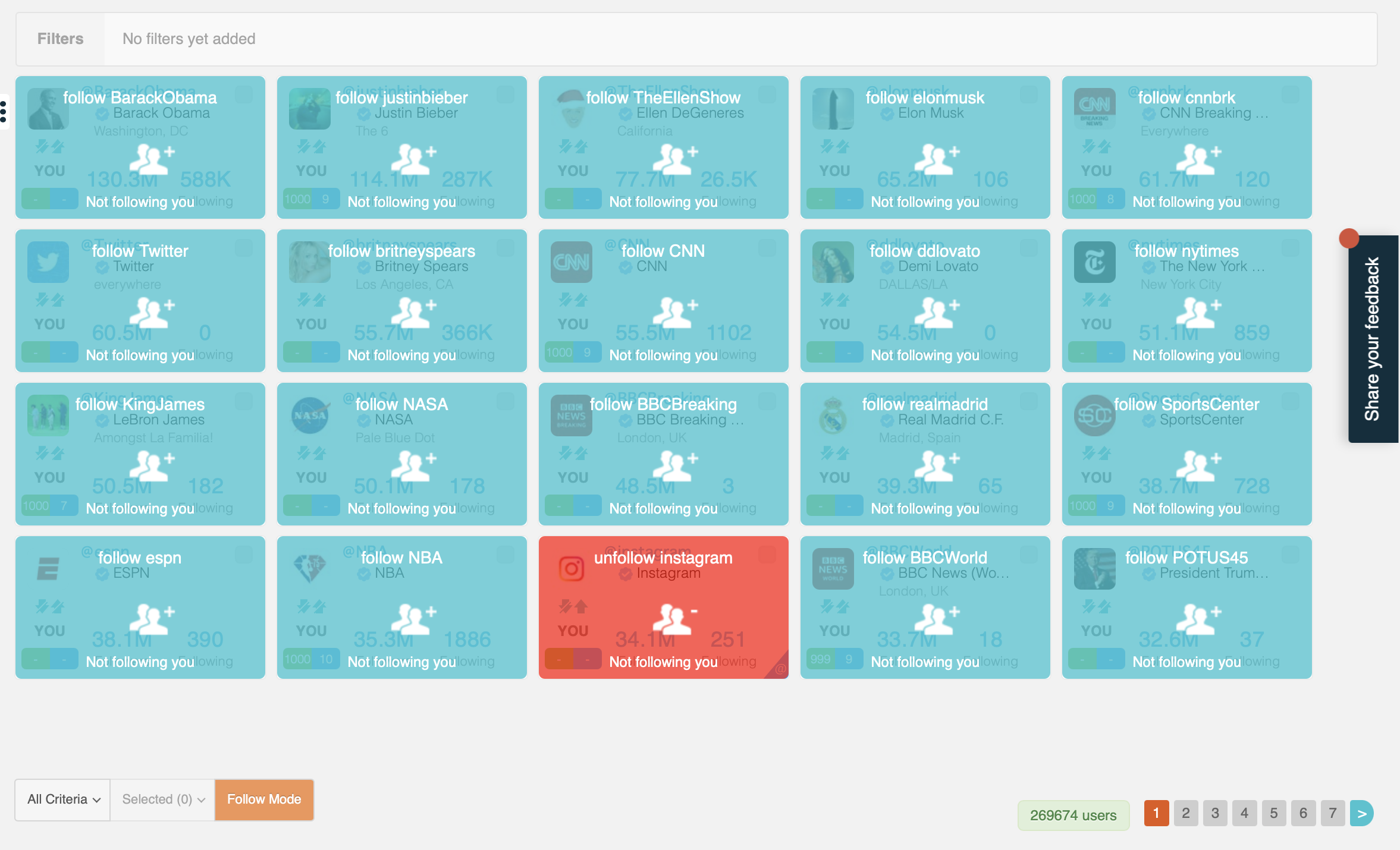Open the All Criteria dropdown

click(62, 799)
